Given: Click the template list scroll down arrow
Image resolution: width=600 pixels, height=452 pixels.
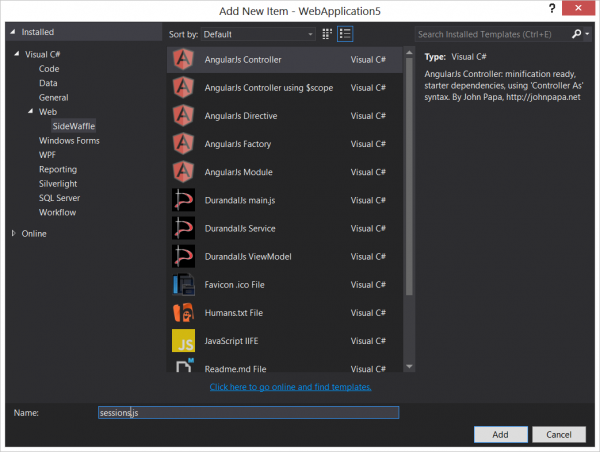Looking at the screenshot, I should point(409,367).
